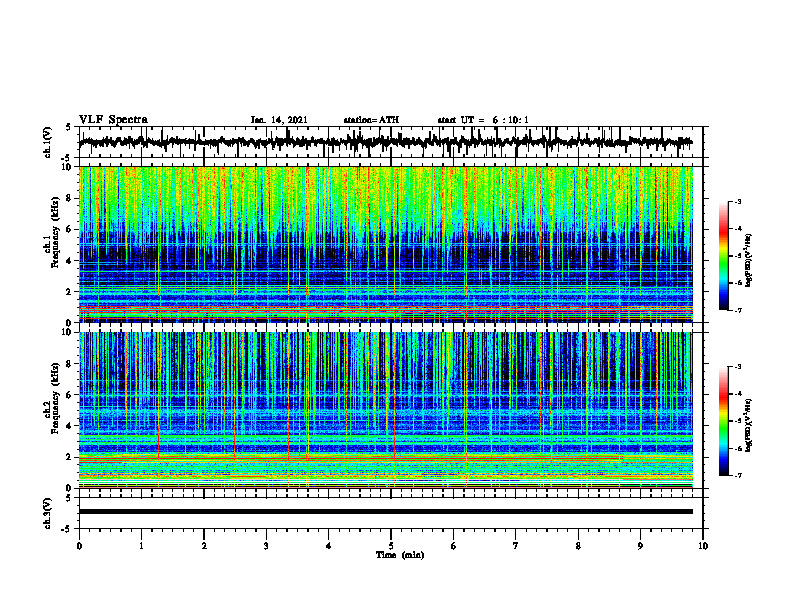Click the ch.1 "Frequency (kHz)" axis label

[55, 230]
